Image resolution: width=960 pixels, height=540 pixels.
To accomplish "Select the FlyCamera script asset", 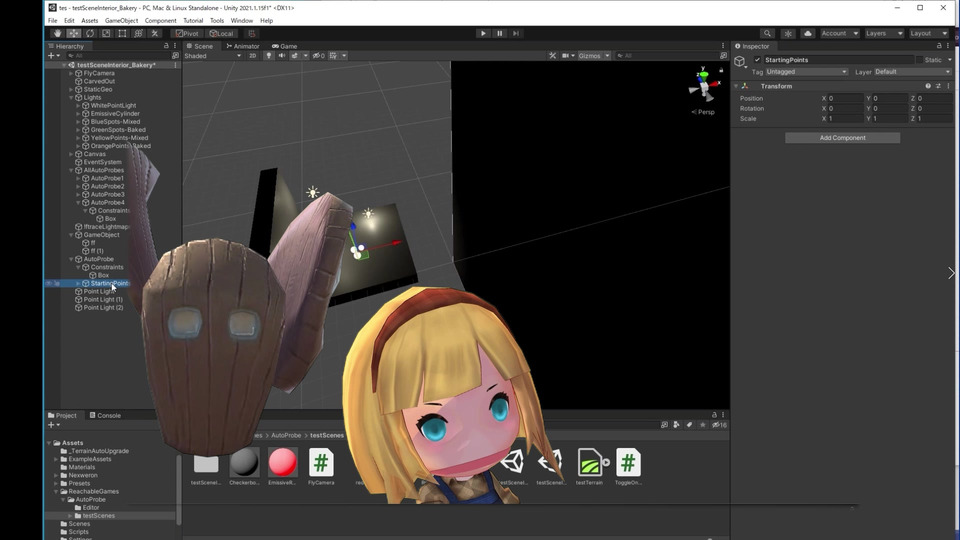I will 321,467.
